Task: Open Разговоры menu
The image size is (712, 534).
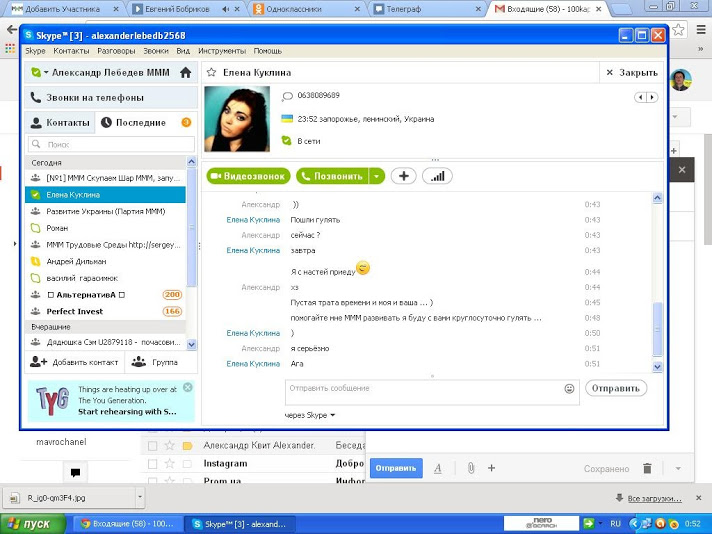Action: pos(116,51)
